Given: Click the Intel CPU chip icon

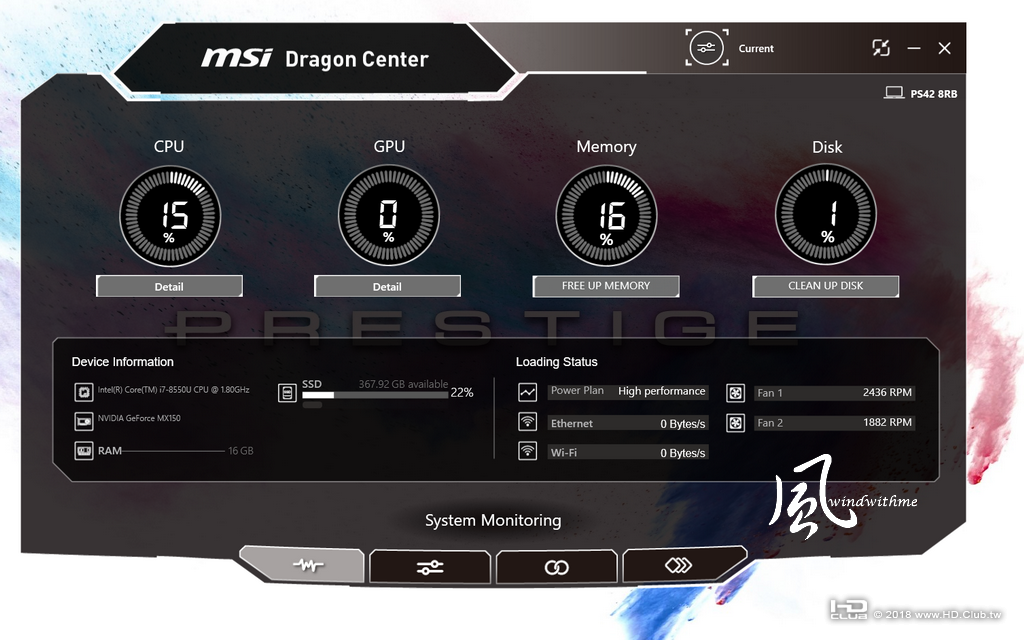Looking at the screenshot, I should click(x=84, y=392).
